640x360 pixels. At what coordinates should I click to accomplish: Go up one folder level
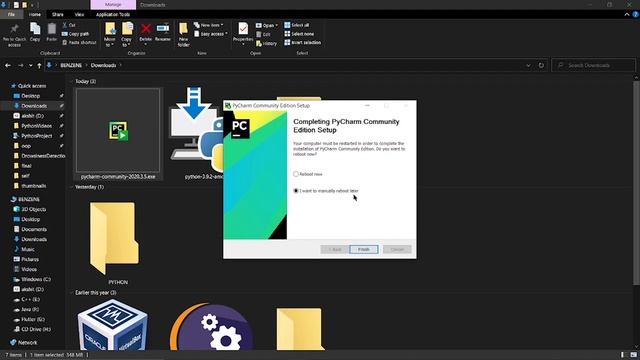(x=39, y=65)
